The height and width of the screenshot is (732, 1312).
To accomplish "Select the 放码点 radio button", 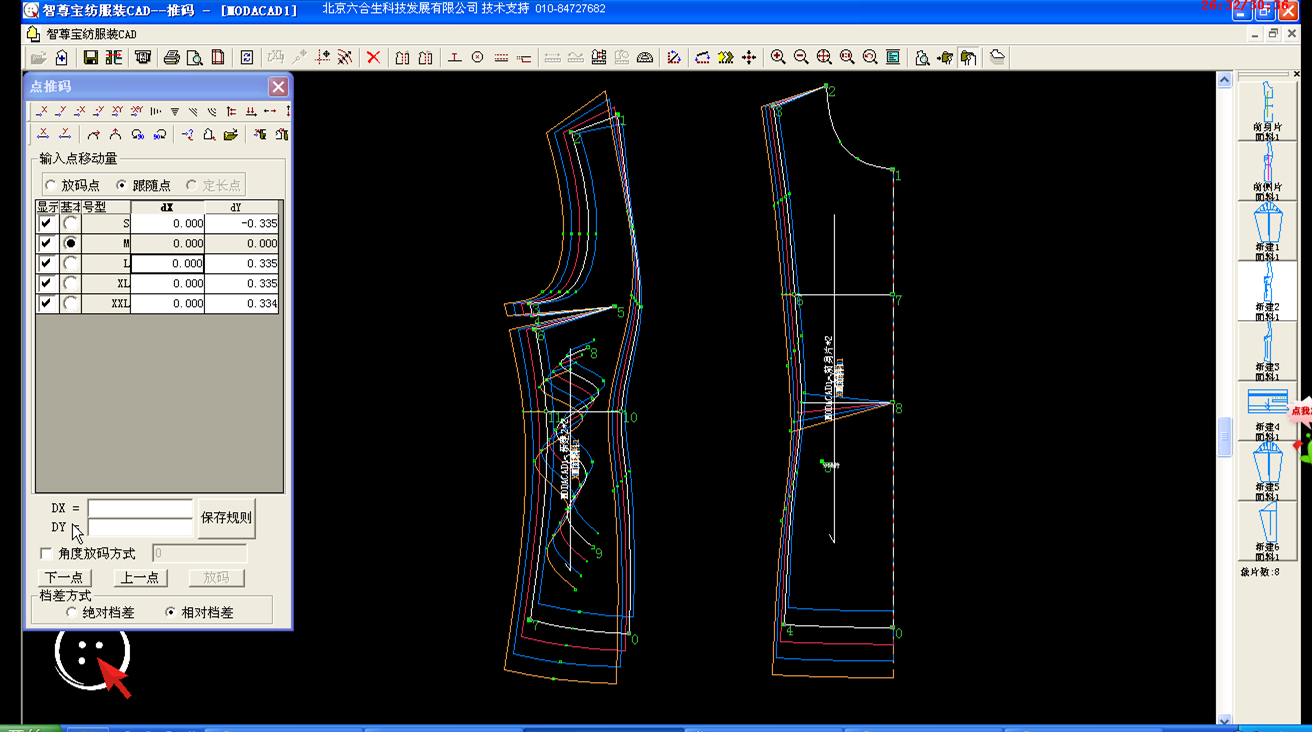I will point(51,186).
